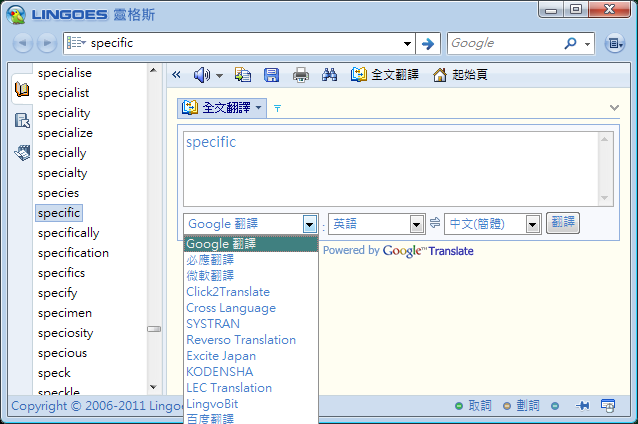This screenshot has width=638, height=424.
Task: Open the search history dropdown arrow
Action: tap(407, 44)
